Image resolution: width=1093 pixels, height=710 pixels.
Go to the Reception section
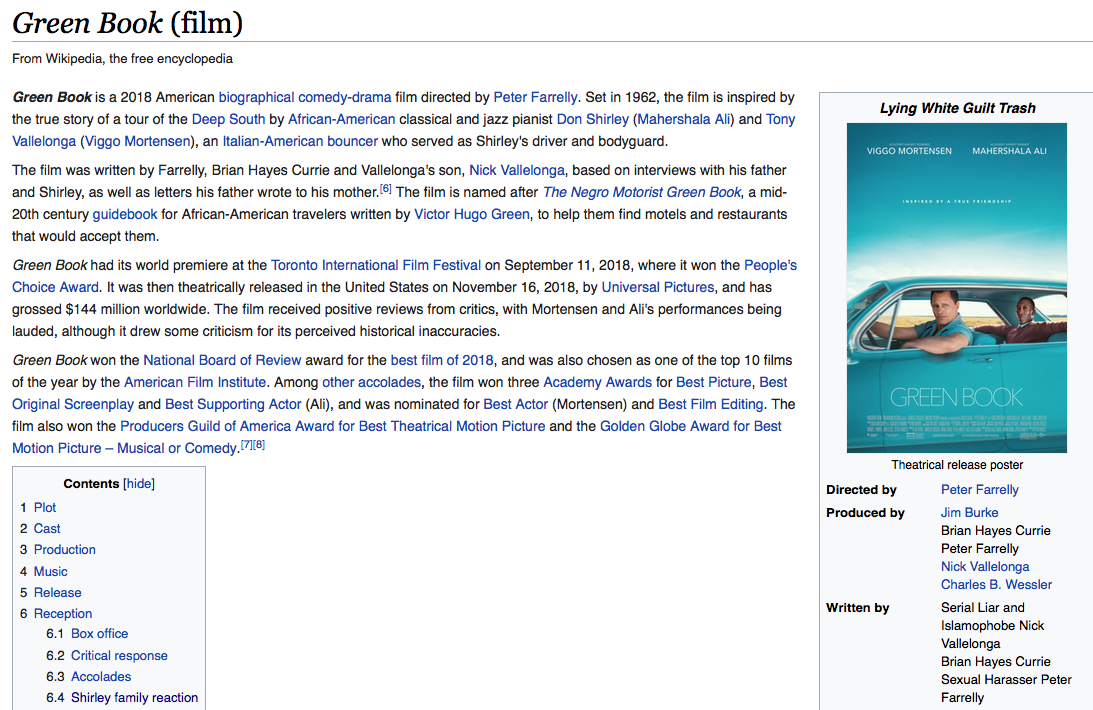(63, 613)
